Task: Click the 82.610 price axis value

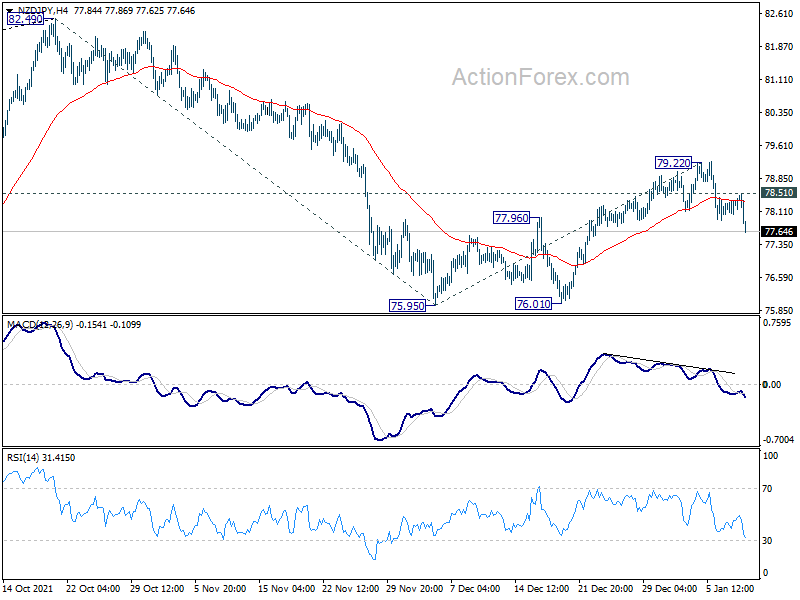Action: [779, 14]
